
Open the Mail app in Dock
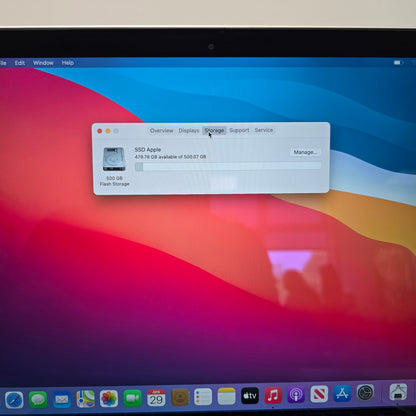pyautogui.click(x=62, y=399)
